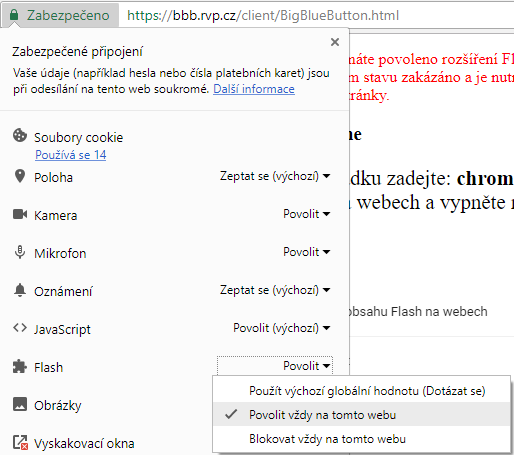Screen dimensions: 514x455
Task: Click the Kamera video camera icon
Action: coord(20,214)
